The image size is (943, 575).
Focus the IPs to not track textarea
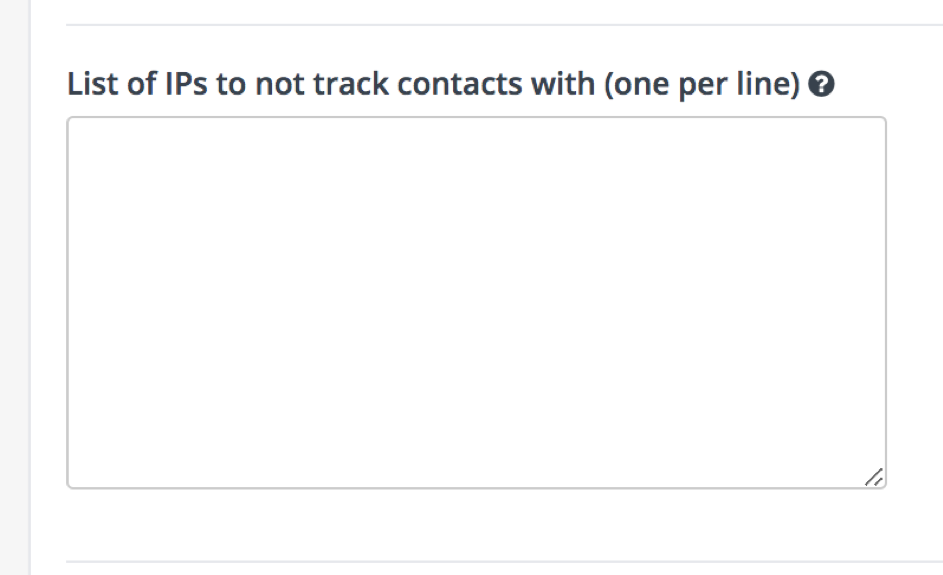(x=476, y=303)
